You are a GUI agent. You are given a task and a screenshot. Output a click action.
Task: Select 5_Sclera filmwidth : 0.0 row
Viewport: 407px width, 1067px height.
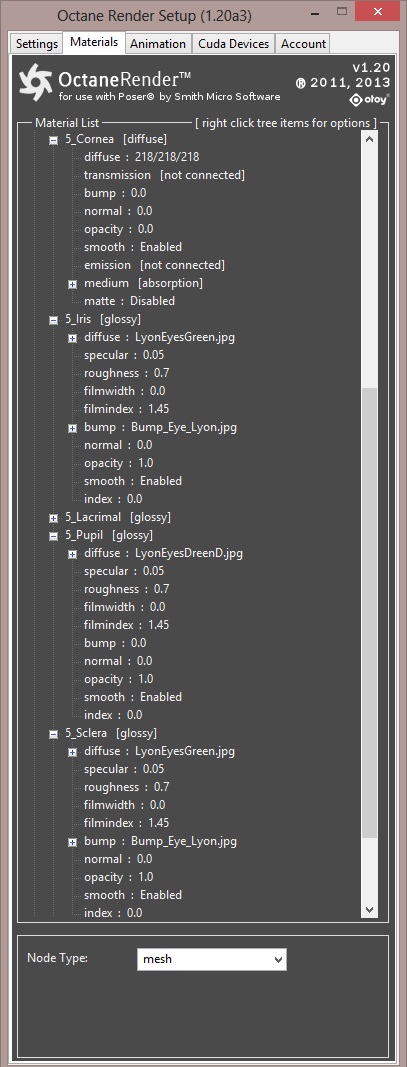124,805
